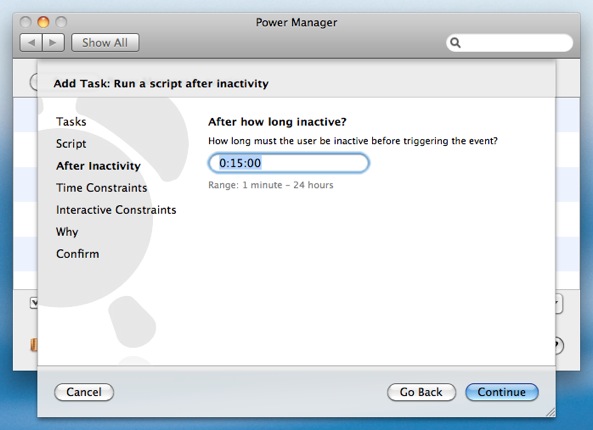Click the search magnifier icon
This screenshot has height=430, width=593.
[455, 43]
